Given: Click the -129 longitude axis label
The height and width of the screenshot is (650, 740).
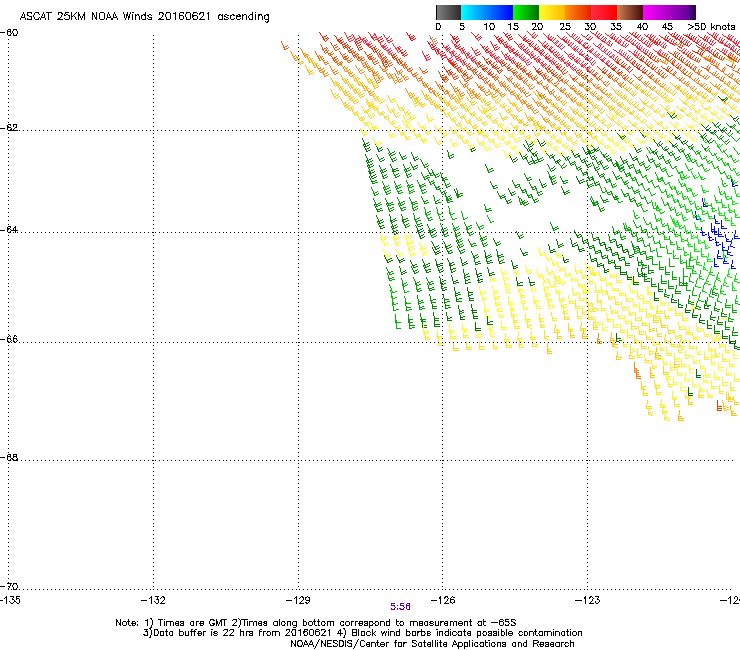Looking at the screenshot, I should tap(298, 600).
